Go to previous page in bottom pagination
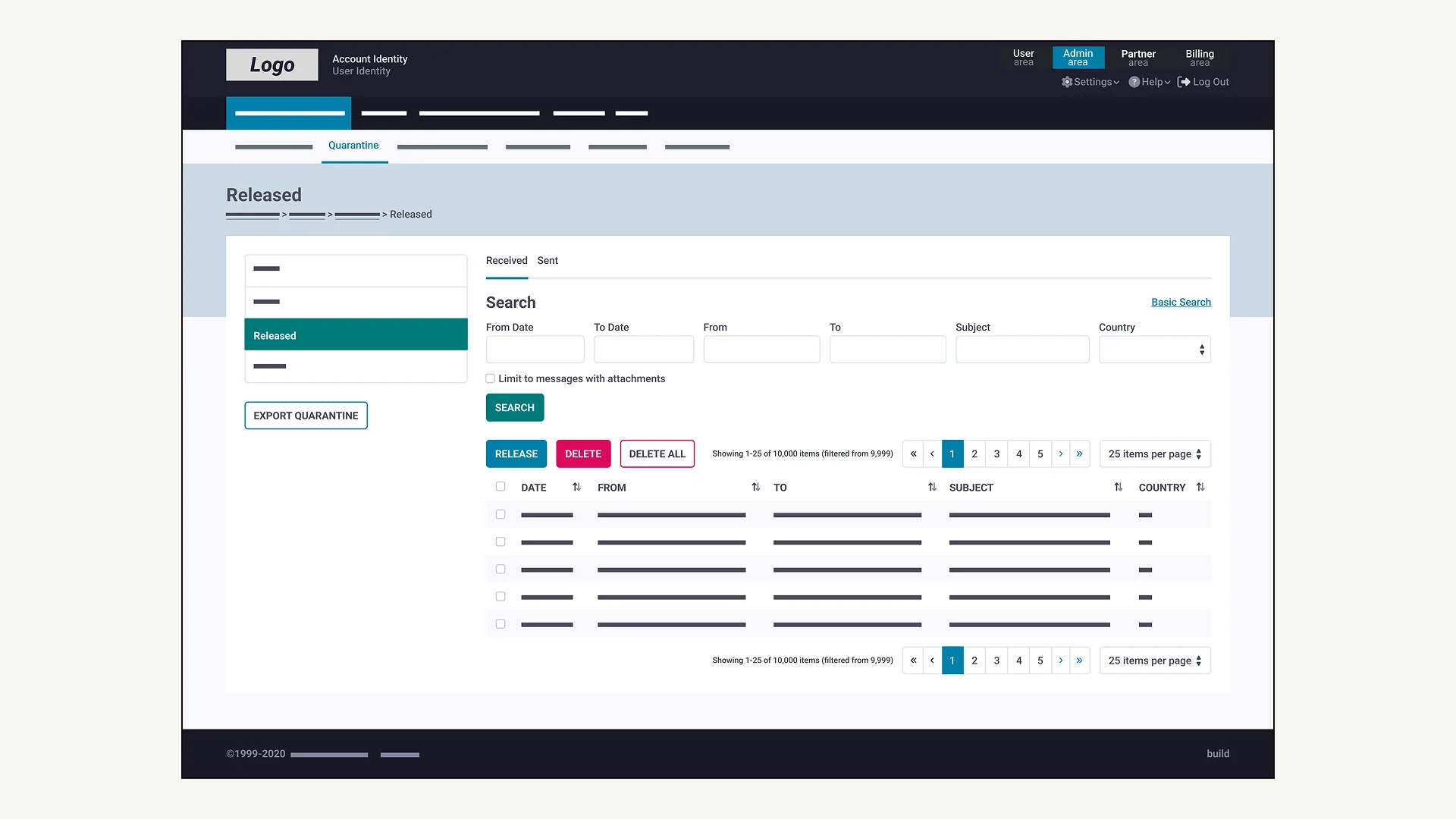 pyautogui.click(x=932, y=661)
